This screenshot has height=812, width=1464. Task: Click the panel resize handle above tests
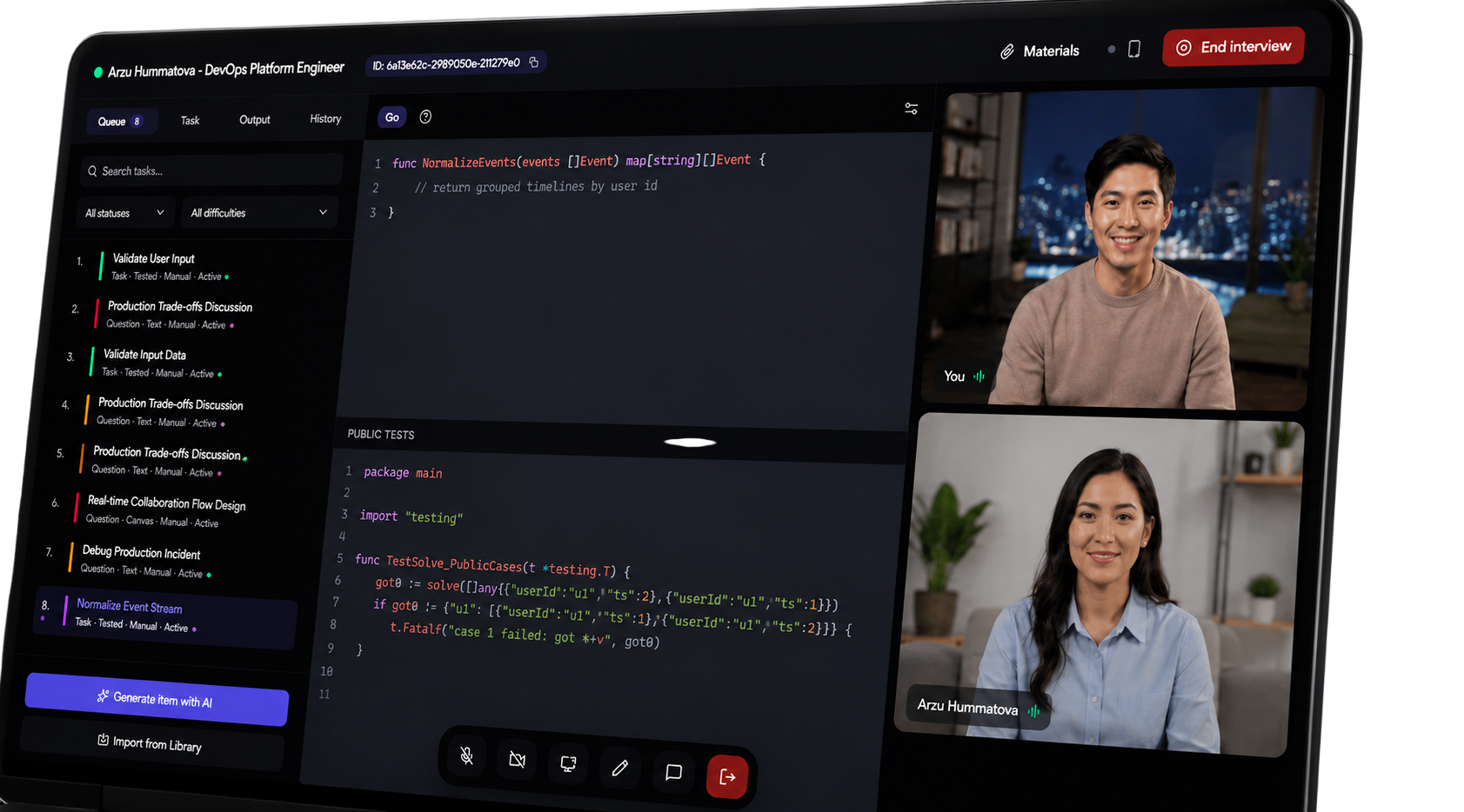(690, 443)
